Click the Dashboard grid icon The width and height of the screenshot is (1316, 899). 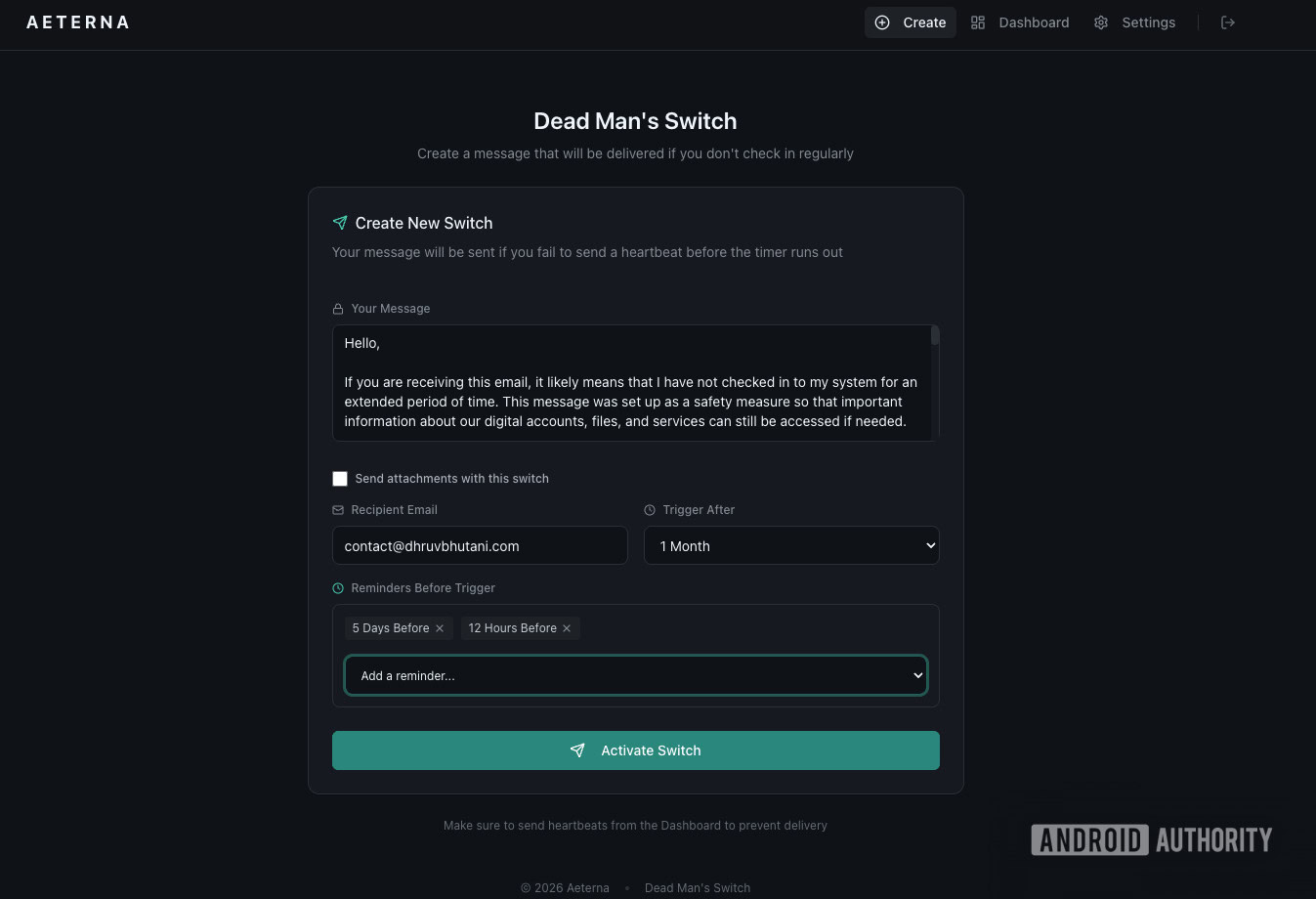[x=978, y=22]
